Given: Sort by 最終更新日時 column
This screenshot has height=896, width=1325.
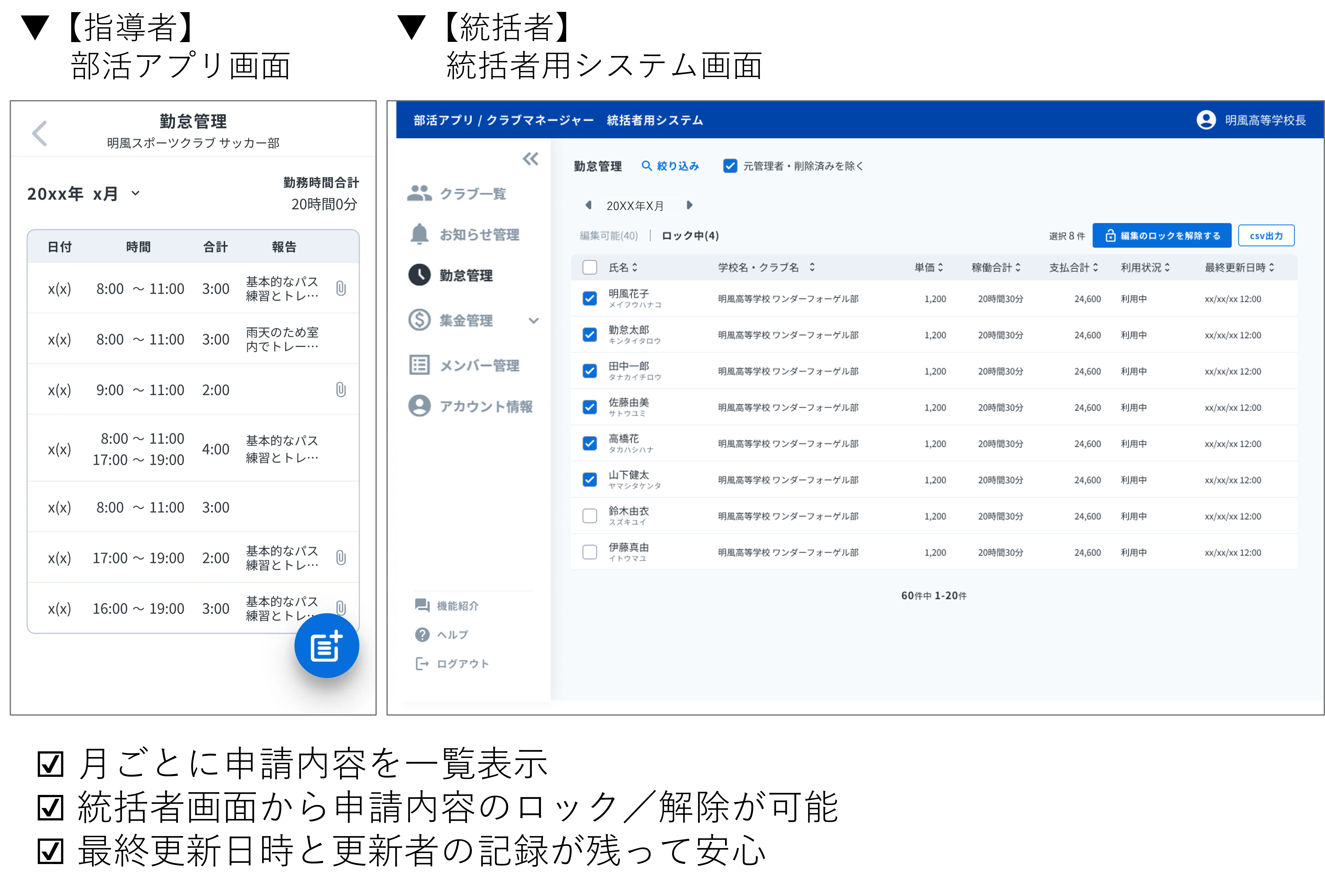Looking at the screenshot, I should click(x=1240, y=267).
